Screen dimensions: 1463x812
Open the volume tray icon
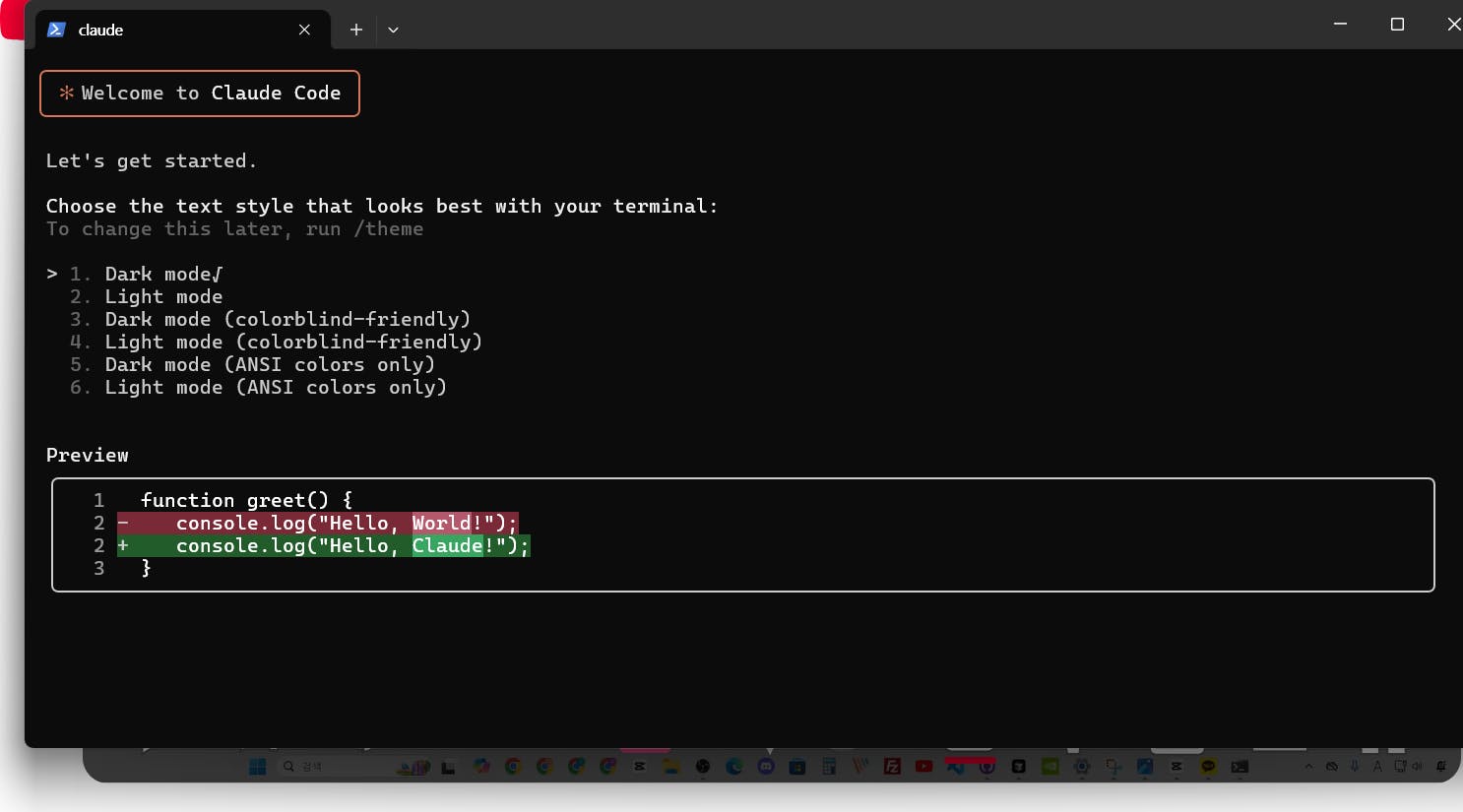tap(1418, 766)
